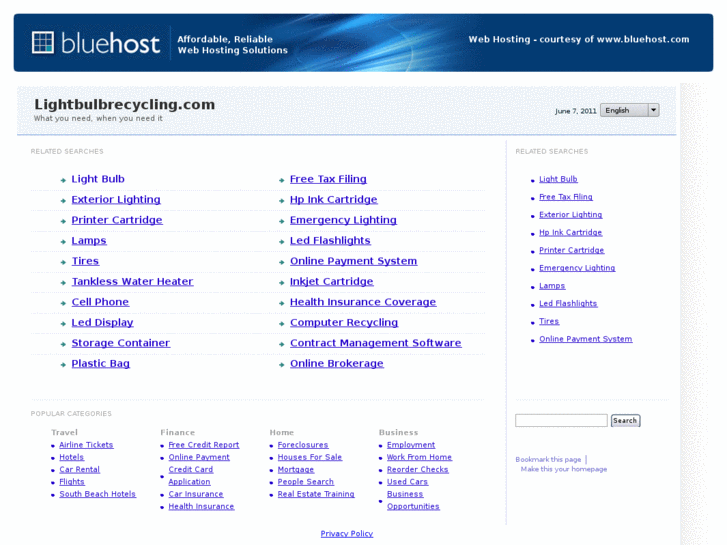Click the sidebar Free Tax Filing link
This screenshot has height=545, width=727.
pyautogui.click(x=566, y=197)
